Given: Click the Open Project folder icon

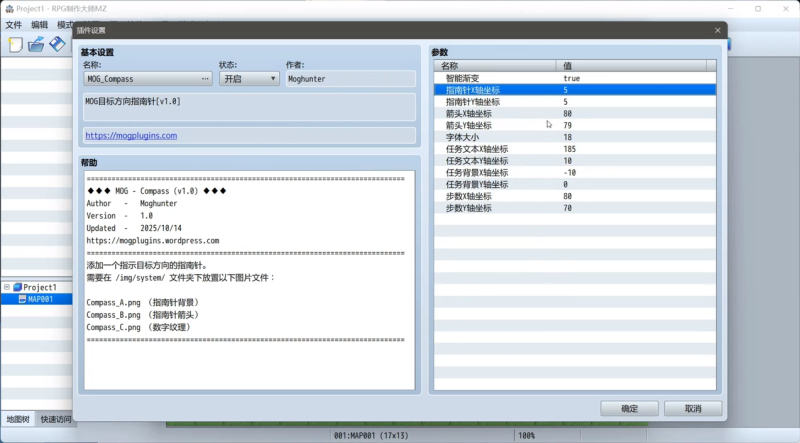Looking at the screenshot, I should pos(36,45).
